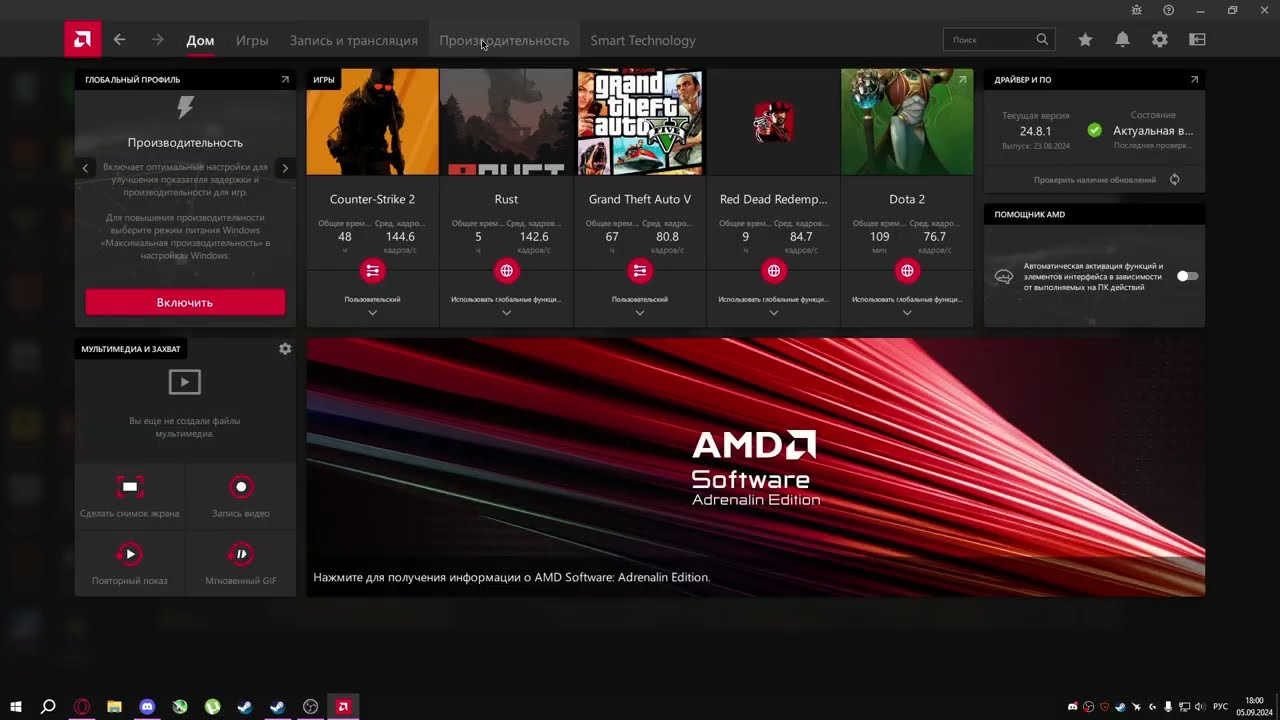Expand Dota 2 profile dropdown chevron
Image resolution: width=1280 pixels, height=720 pixels.
907,313
